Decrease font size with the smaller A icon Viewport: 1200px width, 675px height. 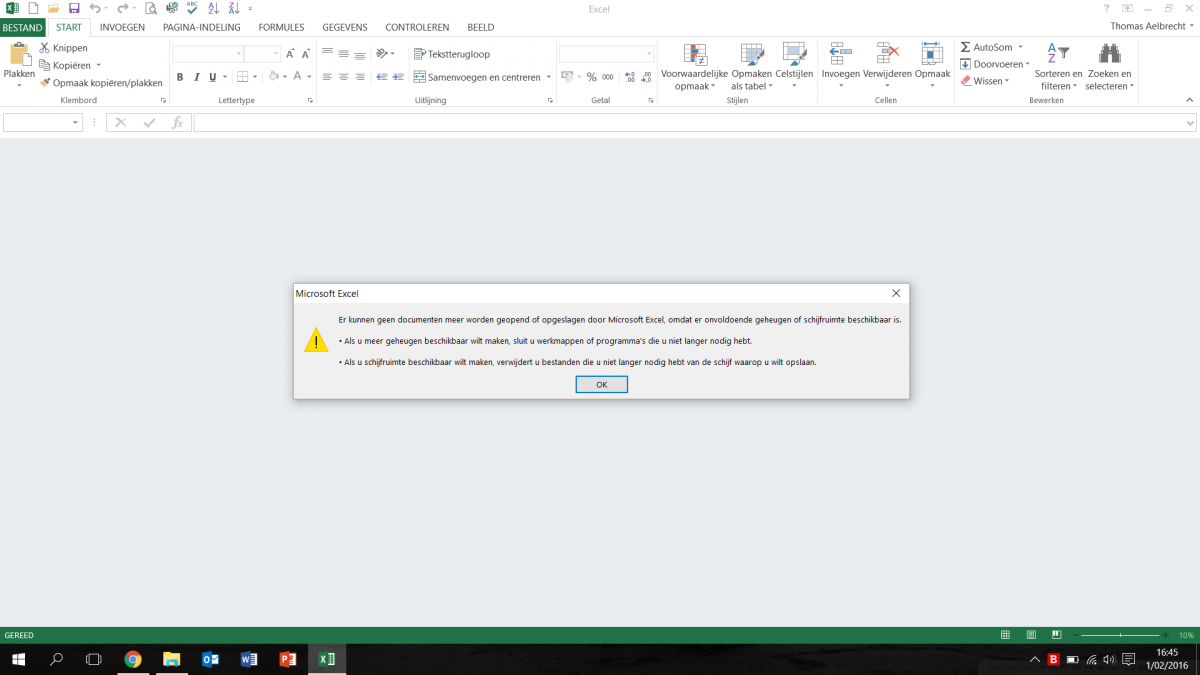(308, 54)
